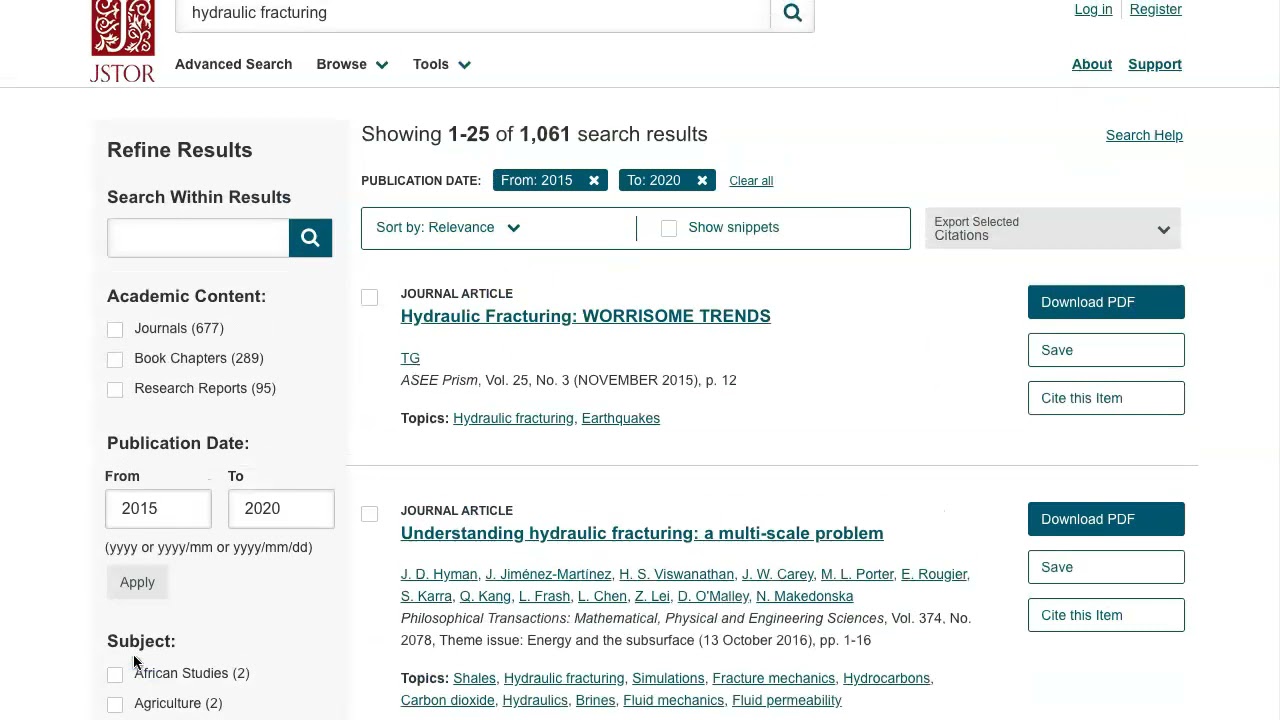Click author H. S. Viswanathan
Viewport: 1280px width, 720px height.
point(676,574)
